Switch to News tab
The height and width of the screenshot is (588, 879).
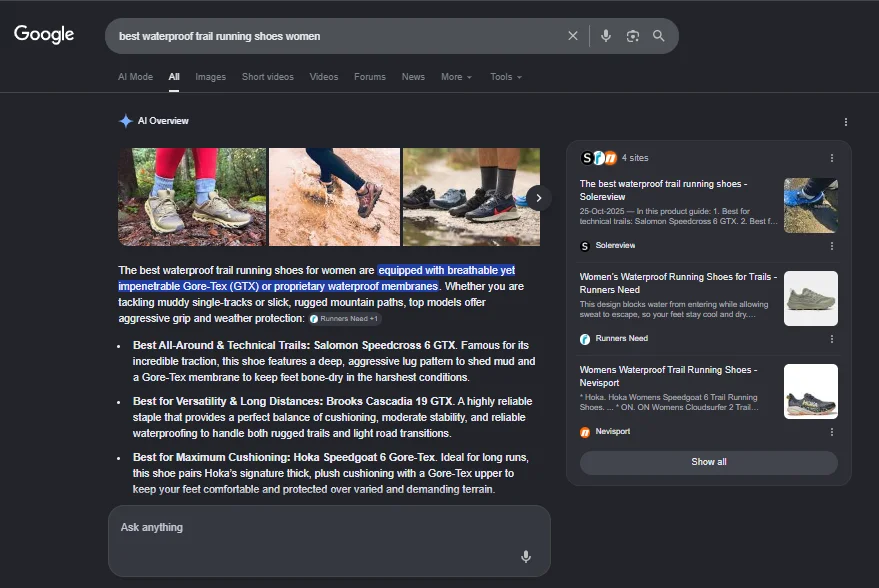pos(413,77)
